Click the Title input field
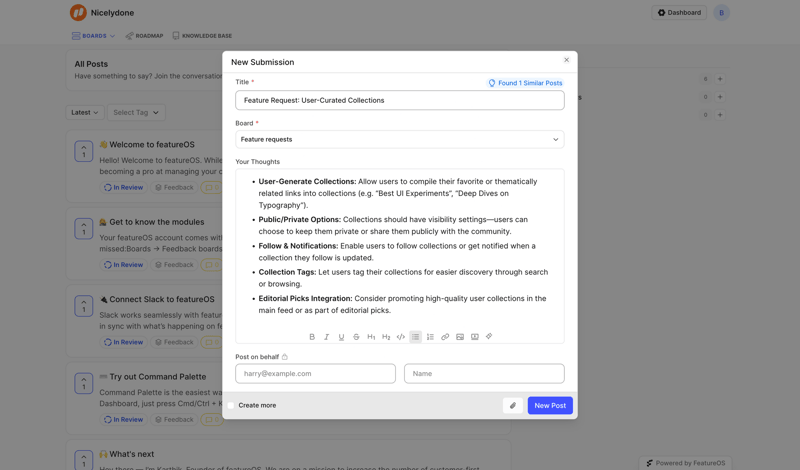 (399, 100)
